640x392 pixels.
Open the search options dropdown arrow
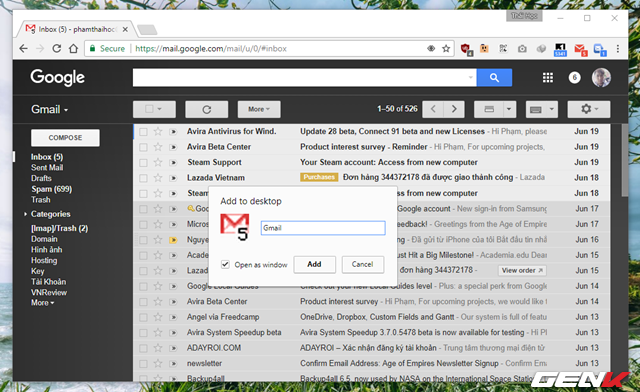471,77
